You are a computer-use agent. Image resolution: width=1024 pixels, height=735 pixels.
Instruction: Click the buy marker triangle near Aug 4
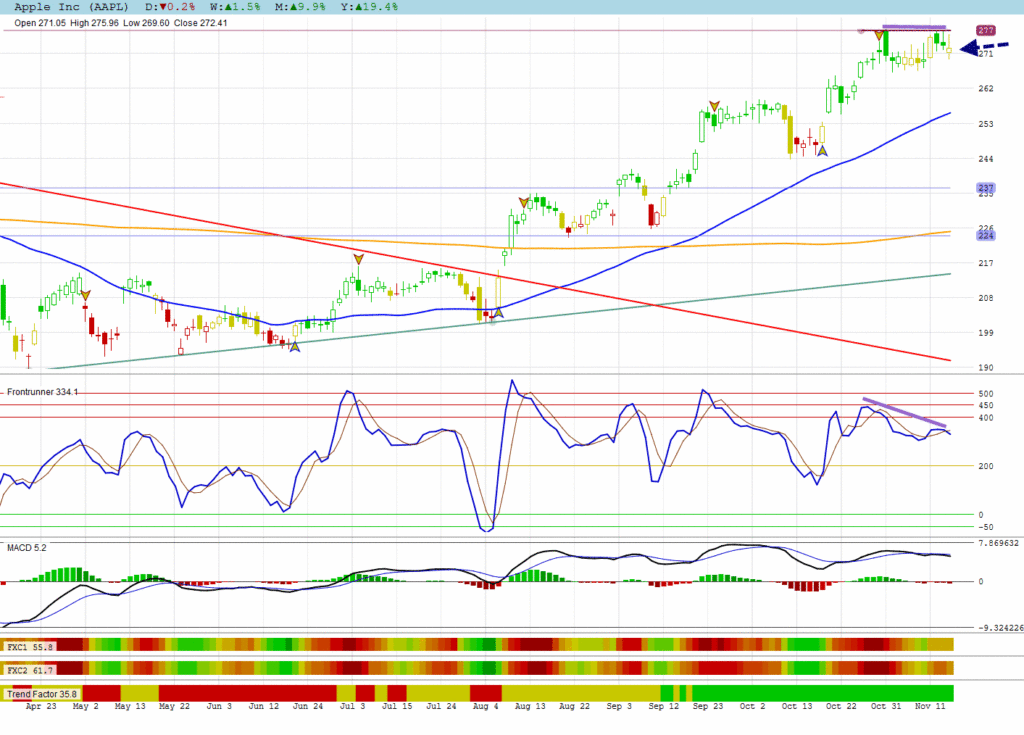tap(498, 313)
